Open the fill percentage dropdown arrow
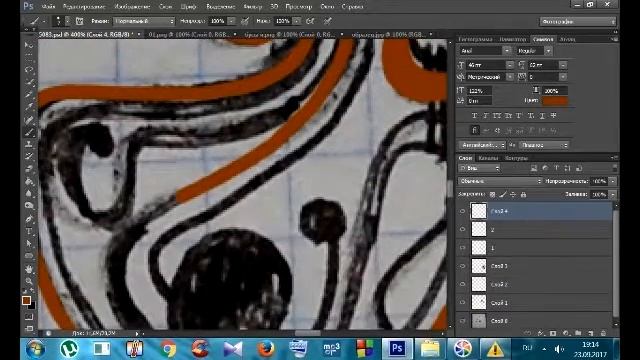 click(x=613, y=195)
